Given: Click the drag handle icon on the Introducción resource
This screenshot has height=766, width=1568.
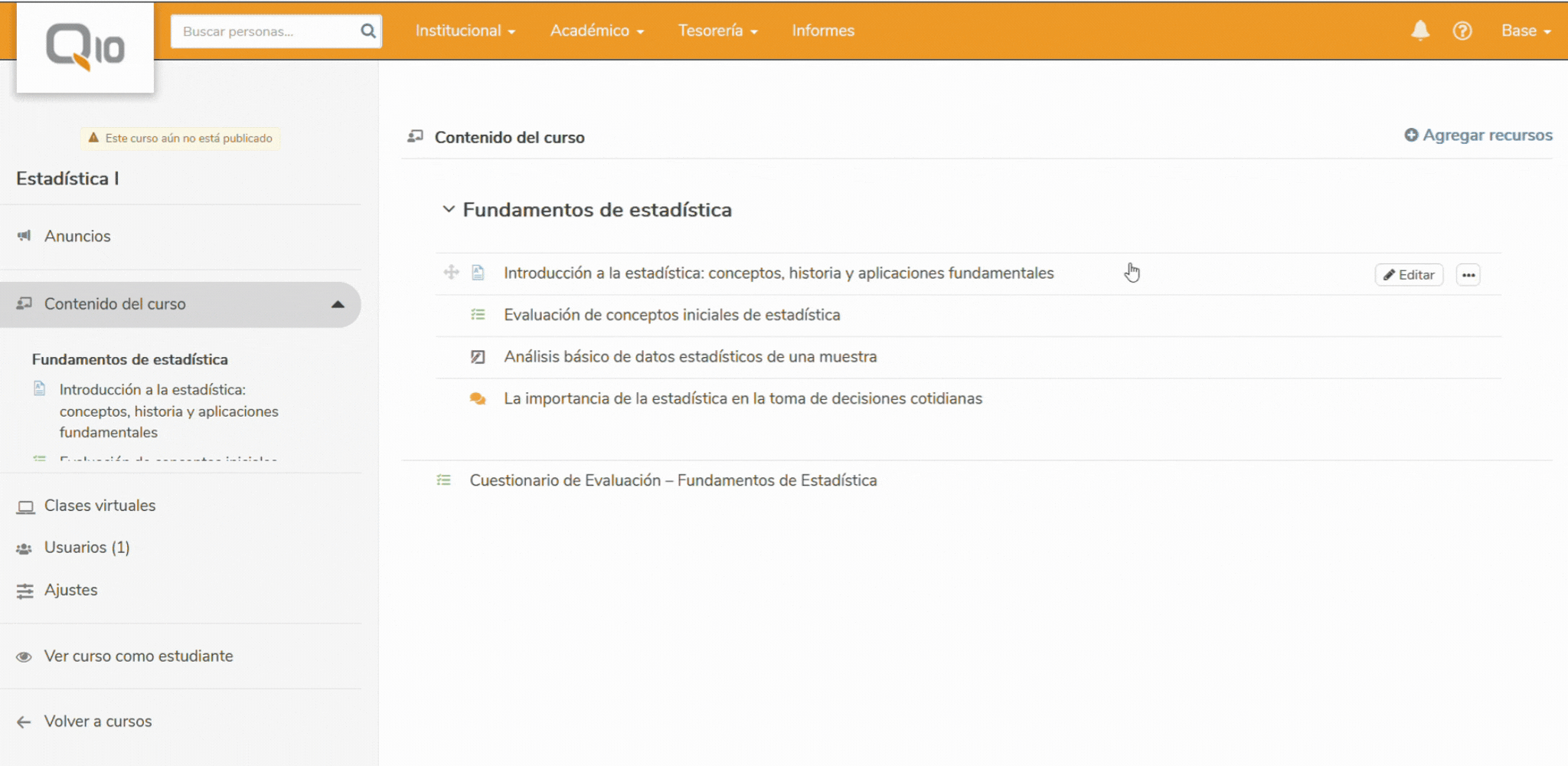Looking at the screenshot, I should [x=451, y=272].
